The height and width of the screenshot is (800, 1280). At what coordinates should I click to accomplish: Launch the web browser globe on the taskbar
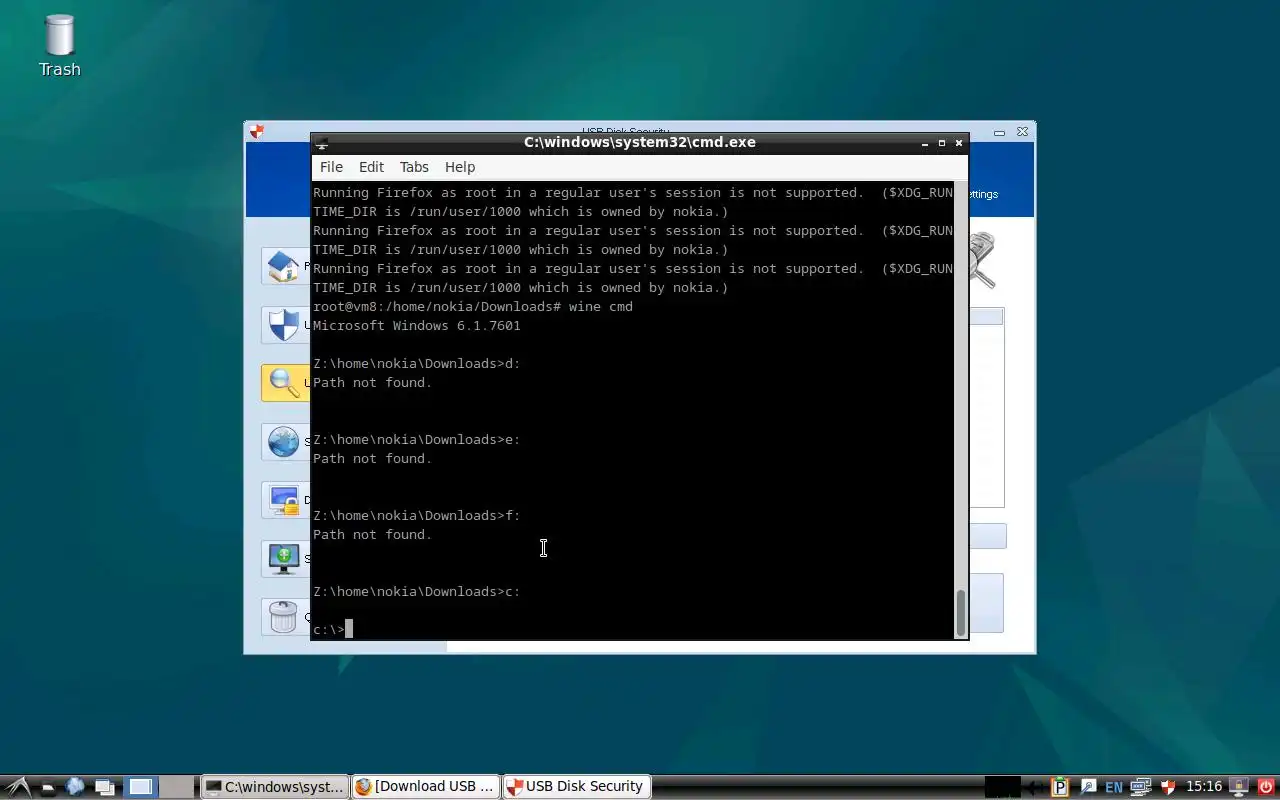click(75, 787)
